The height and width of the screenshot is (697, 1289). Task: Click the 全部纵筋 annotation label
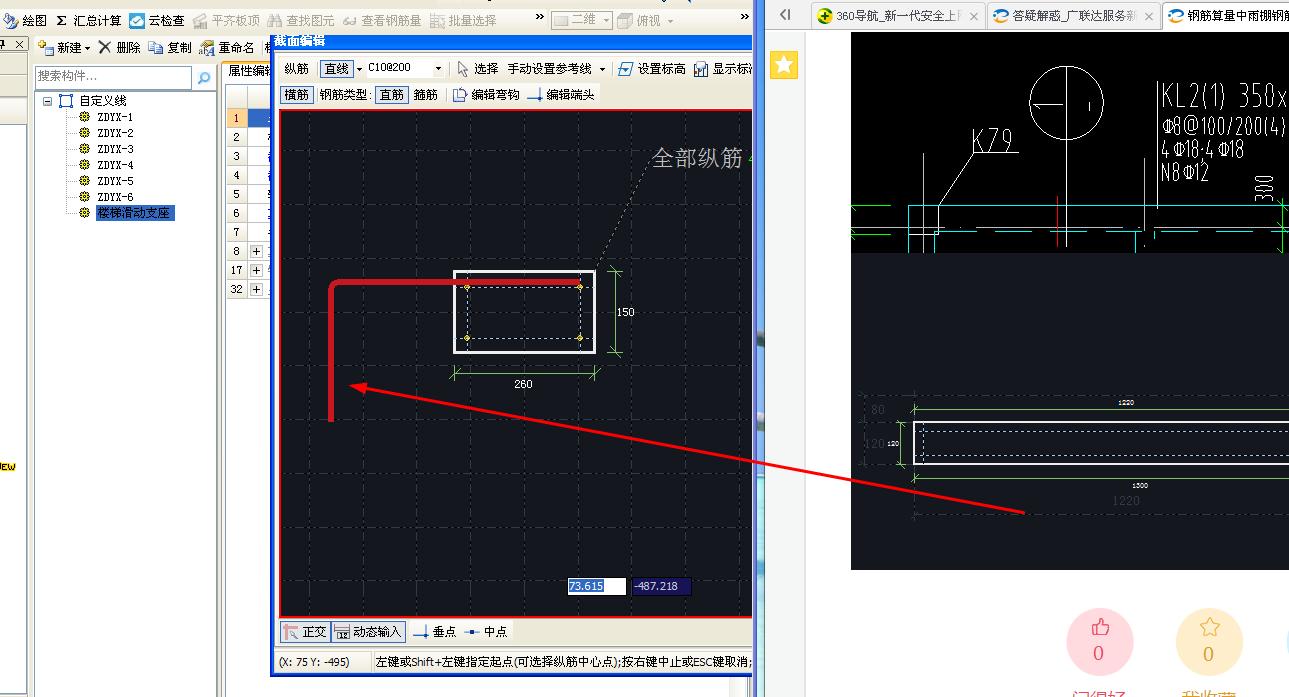point(697,158)
